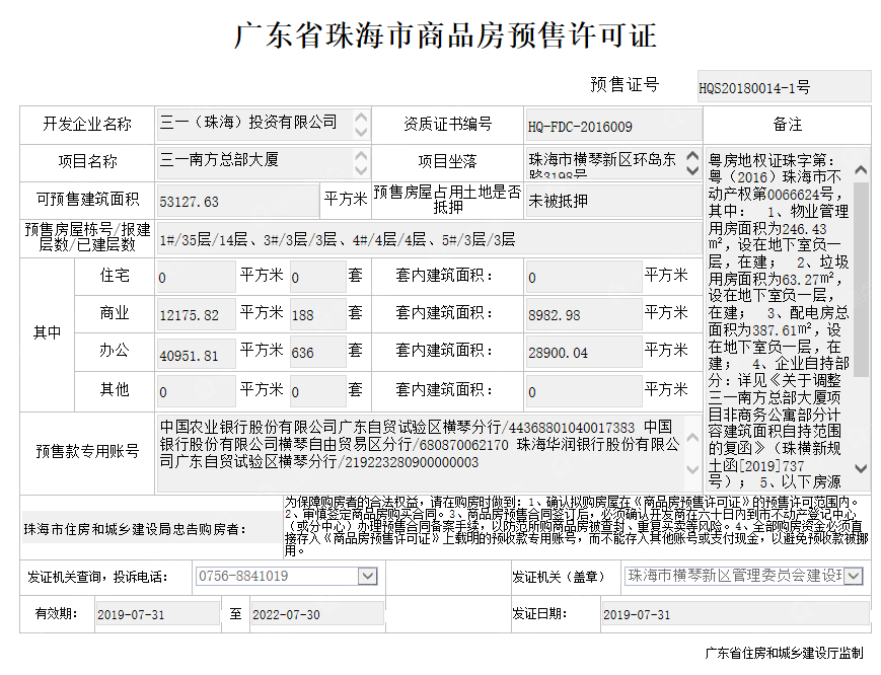The image size is (881, 675).
Task: Click the down arrow in project location field
Action: tap(693, 170)
